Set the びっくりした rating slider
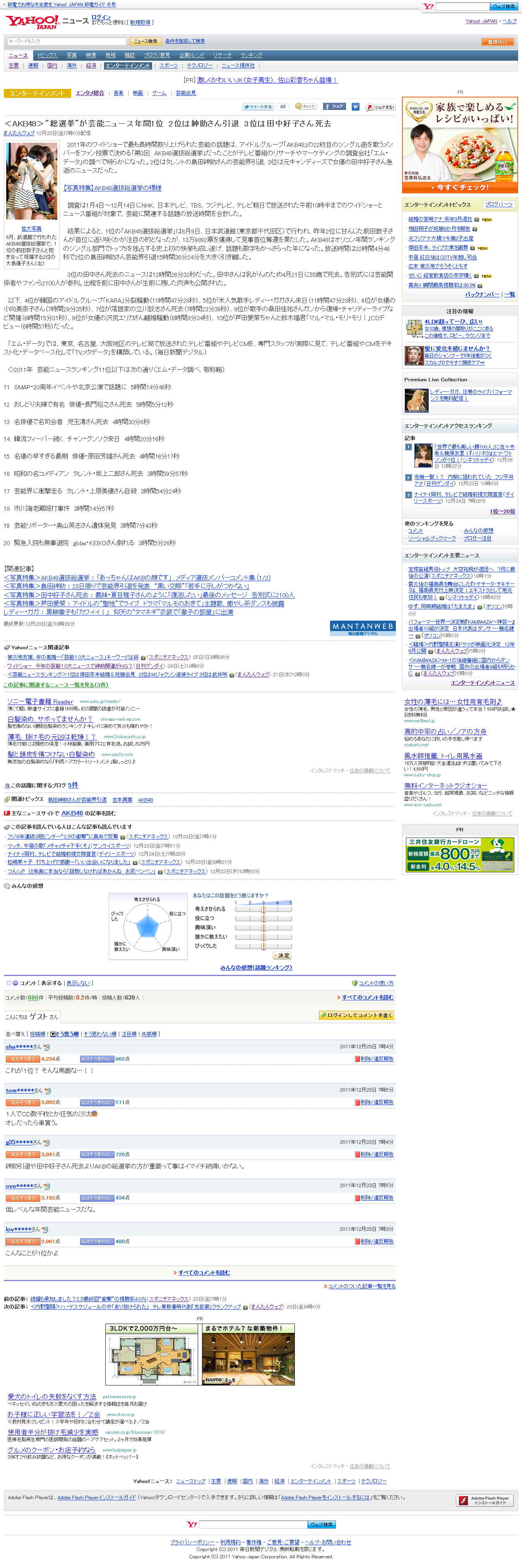This screenshot has height=1568, width=522. tap(263, 947)
